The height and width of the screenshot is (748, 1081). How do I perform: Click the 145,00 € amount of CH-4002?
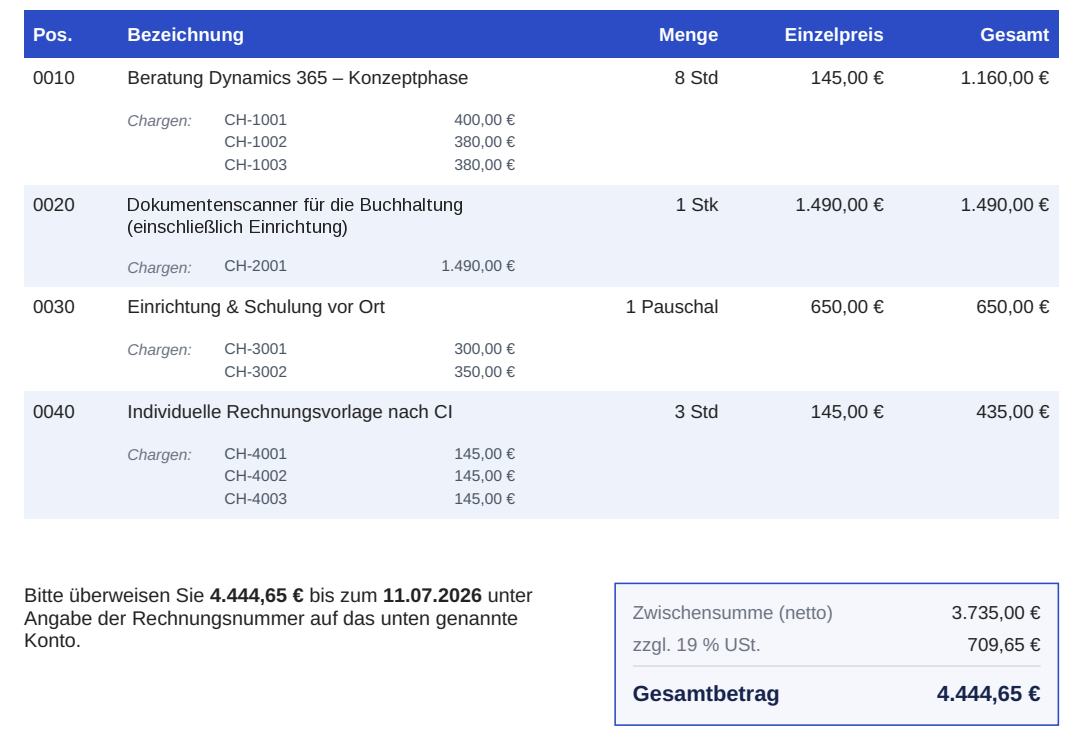pos(484,476)
